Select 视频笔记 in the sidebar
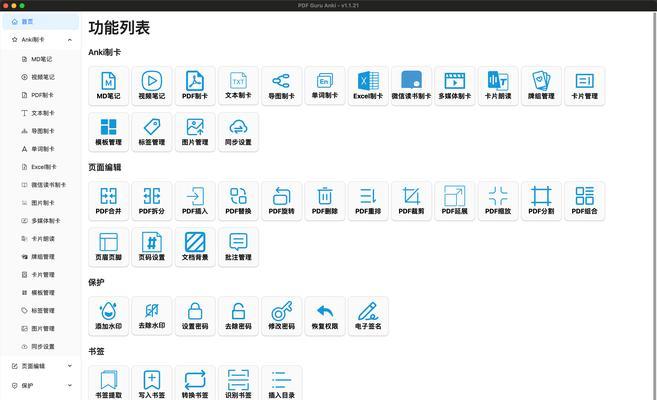657x400 pixels. 41,77
